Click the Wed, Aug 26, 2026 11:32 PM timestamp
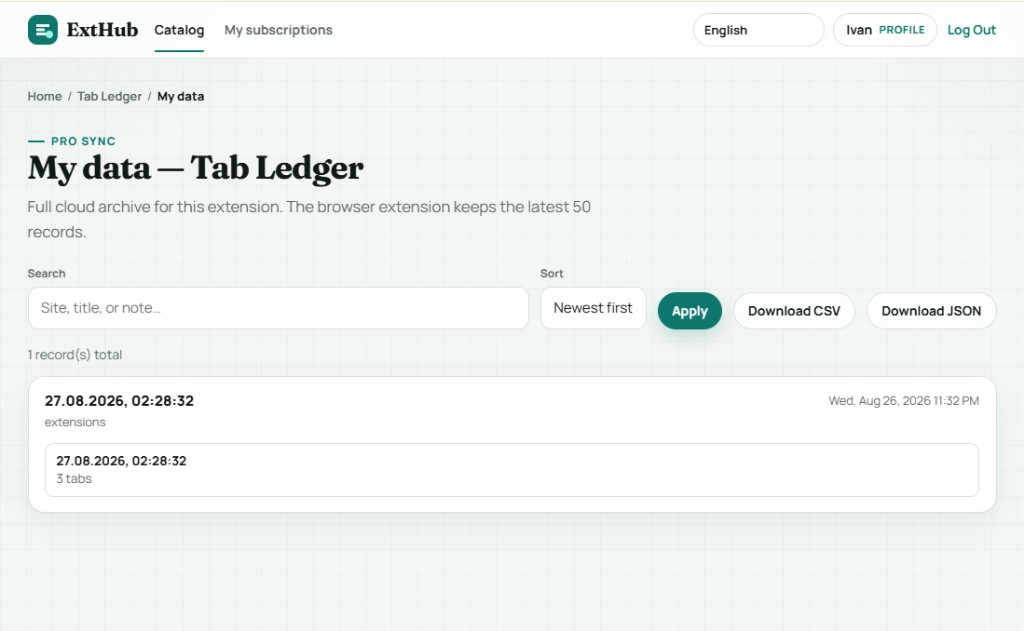The height and width of the screenshot is (631, 1024). [904, 401]
